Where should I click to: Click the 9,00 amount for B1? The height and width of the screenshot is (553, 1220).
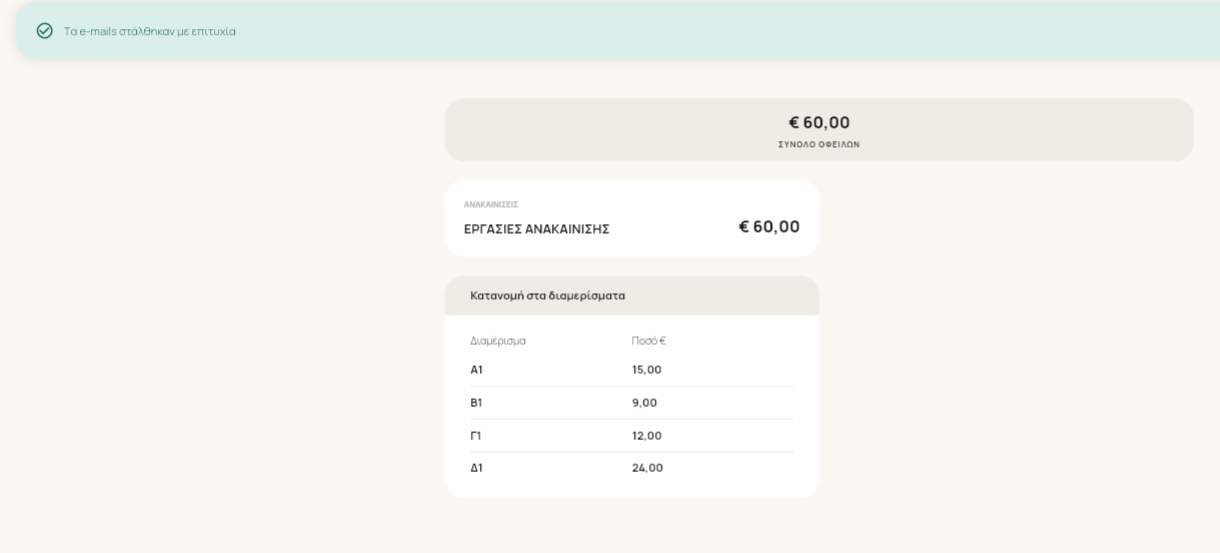click(x=645, y=403)
